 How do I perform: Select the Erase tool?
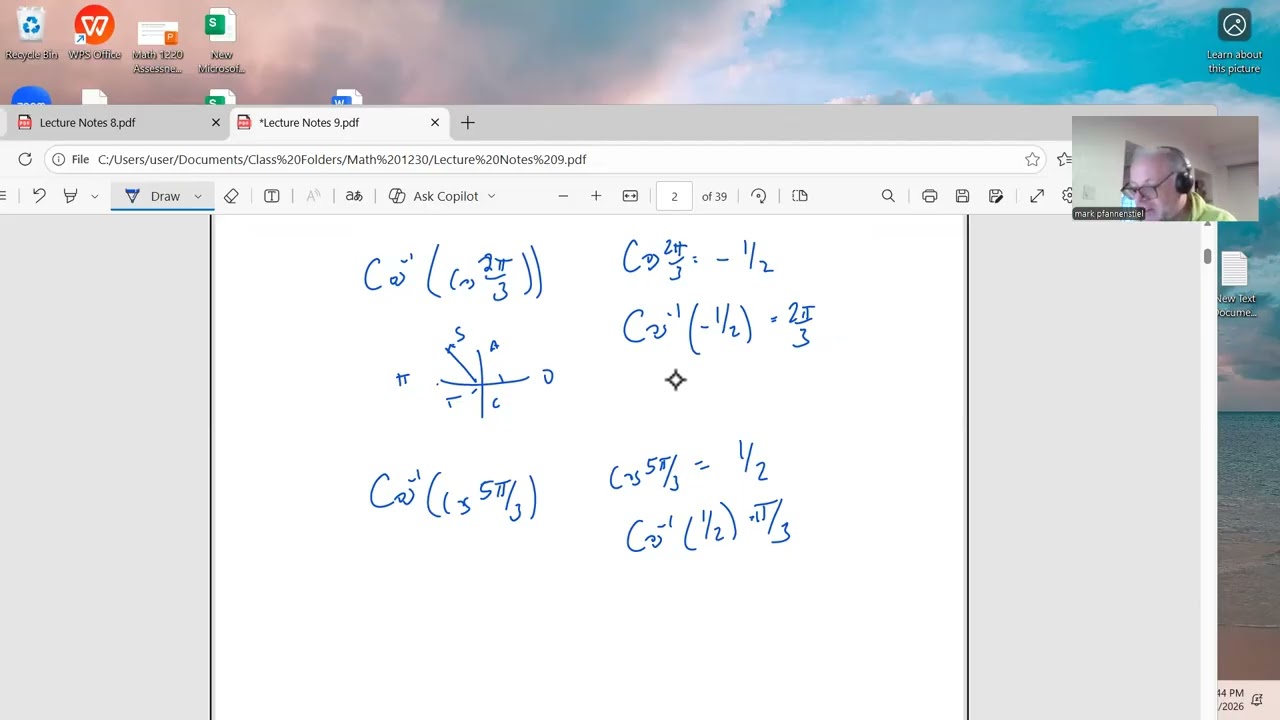tap(231, 196)
